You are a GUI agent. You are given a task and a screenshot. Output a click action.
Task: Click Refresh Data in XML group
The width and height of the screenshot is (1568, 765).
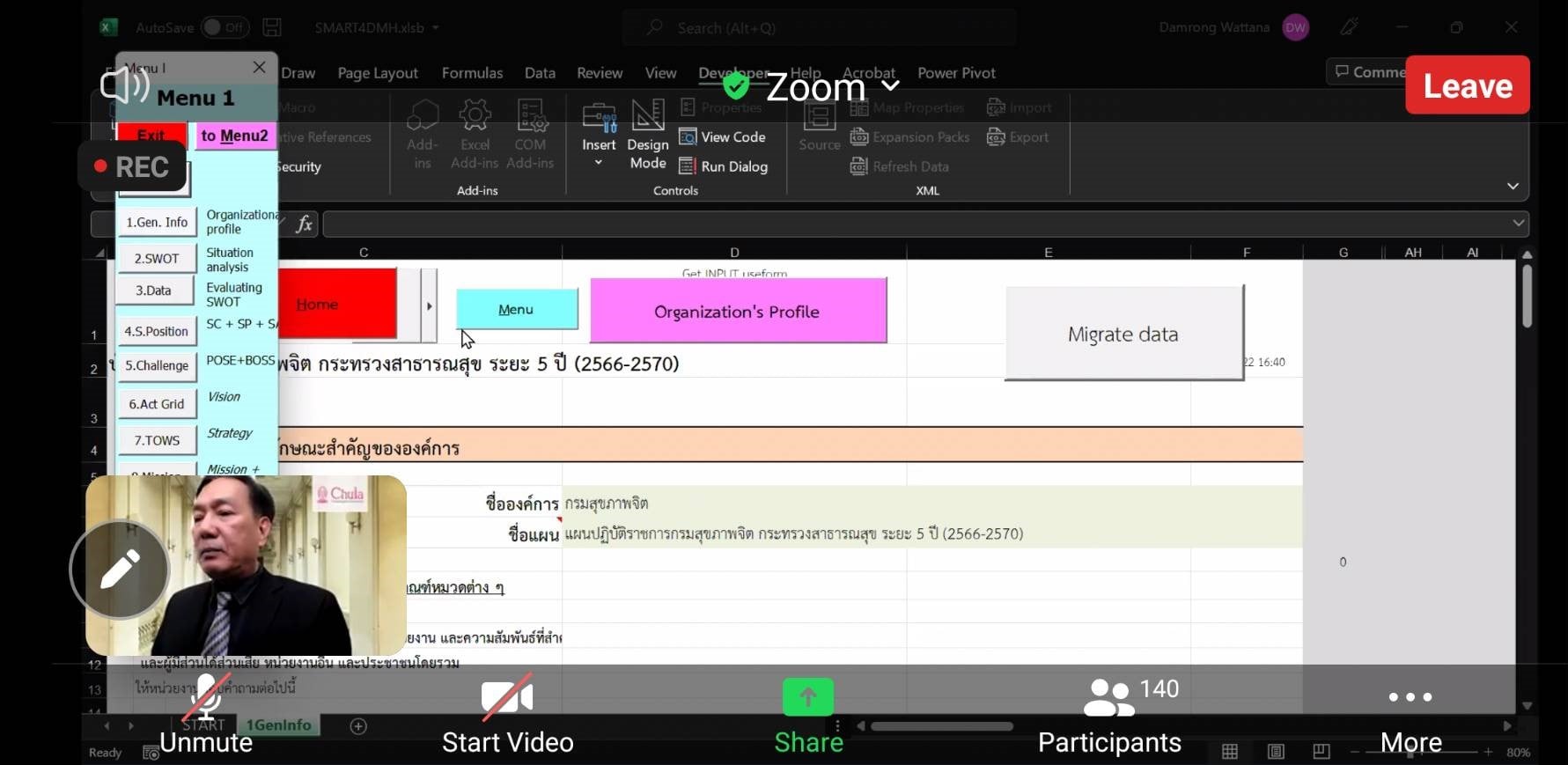pos(900,166)
